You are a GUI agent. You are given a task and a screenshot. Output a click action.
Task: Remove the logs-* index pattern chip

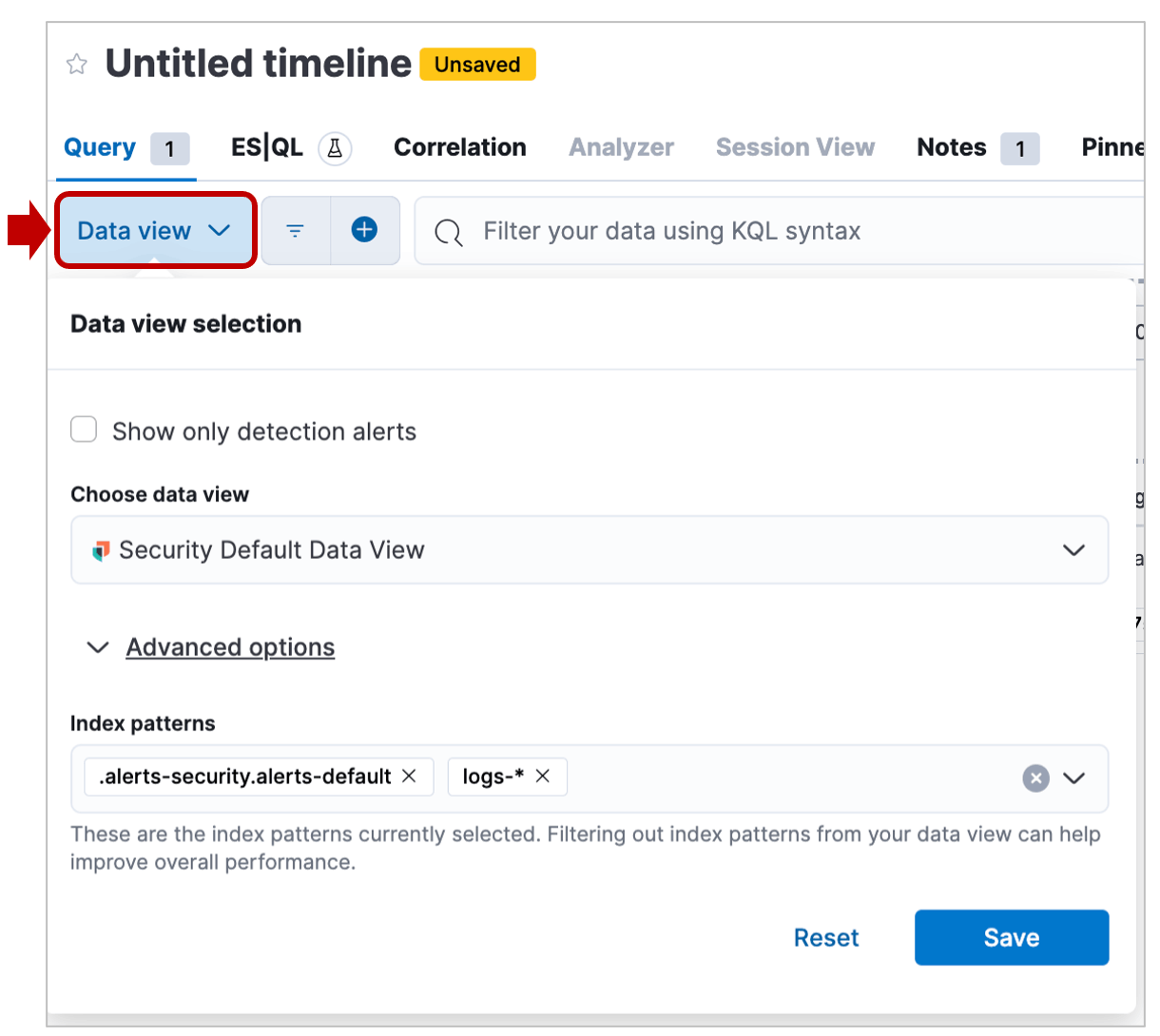point(543,777)
